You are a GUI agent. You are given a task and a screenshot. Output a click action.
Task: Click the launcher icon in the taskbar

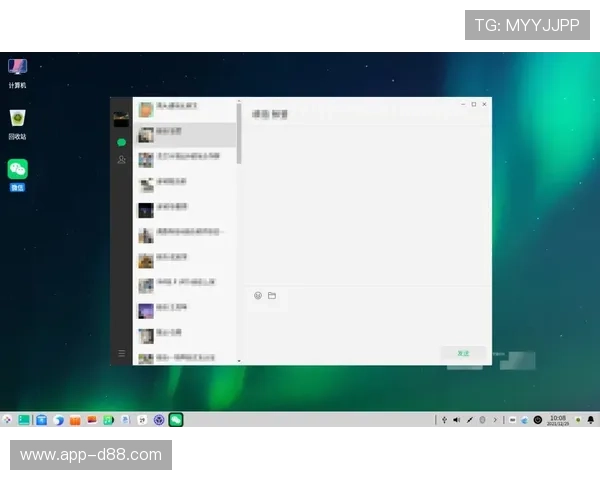(x=7, y=420)
